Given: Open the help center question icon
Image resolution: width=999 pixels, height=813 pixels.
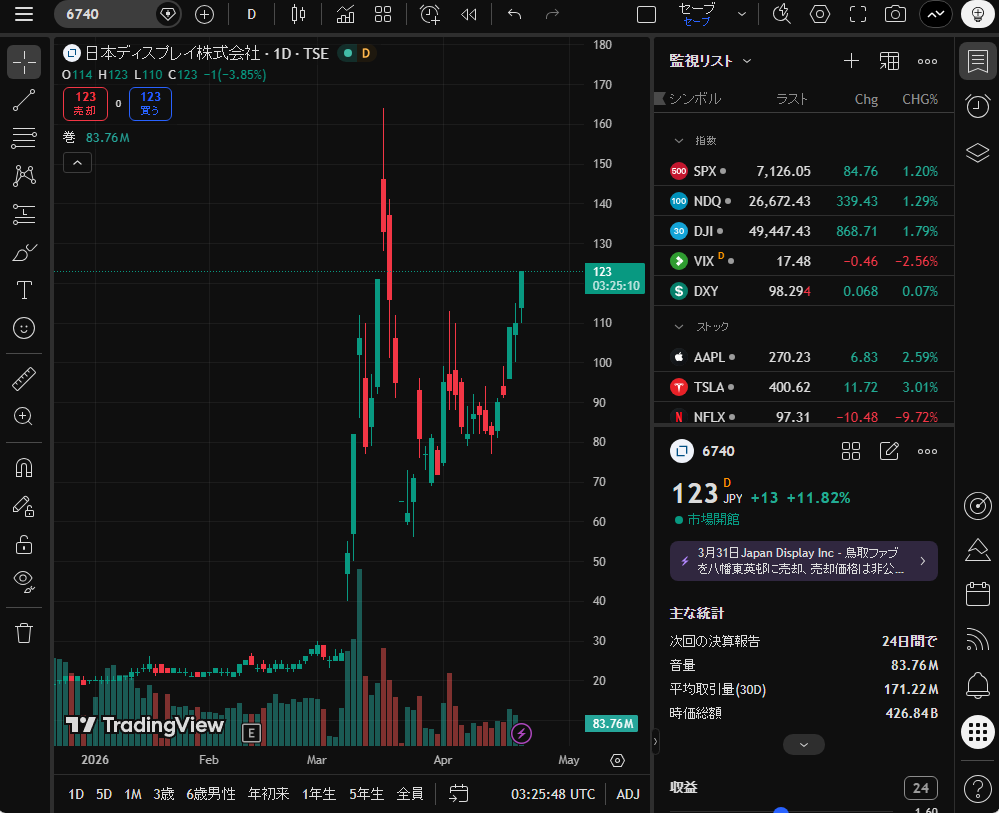Looking at the screenshot, I should coord(977,789).
